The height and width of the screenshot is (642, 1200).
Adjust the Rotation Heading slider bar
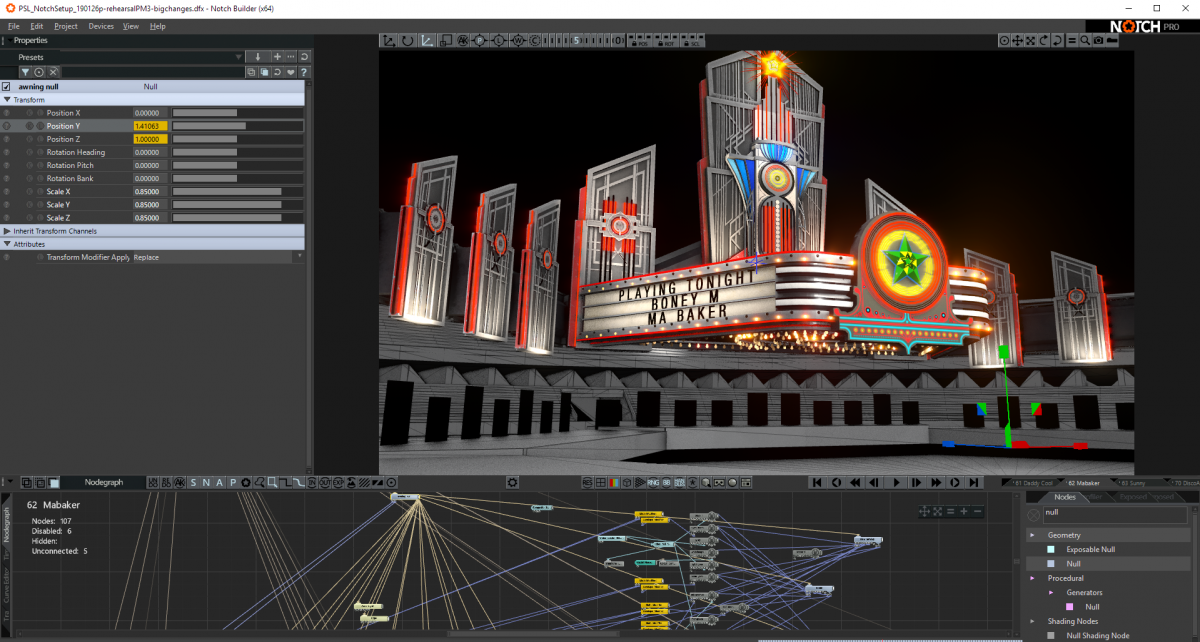[237, 152]
